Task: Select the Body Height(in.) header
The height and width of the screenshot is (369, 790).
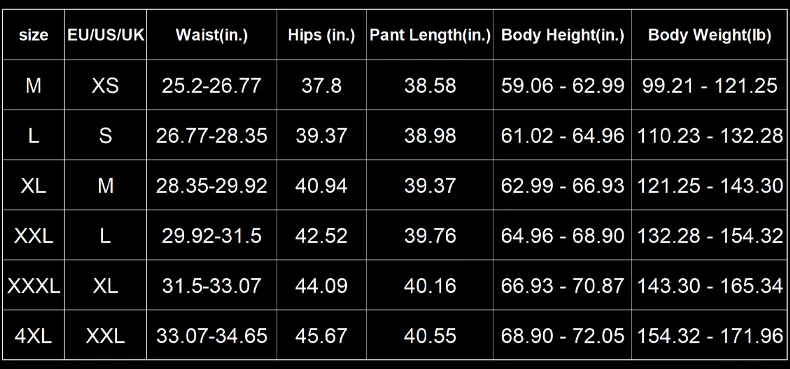Action: pyautogui.click(x=563, y=35)
